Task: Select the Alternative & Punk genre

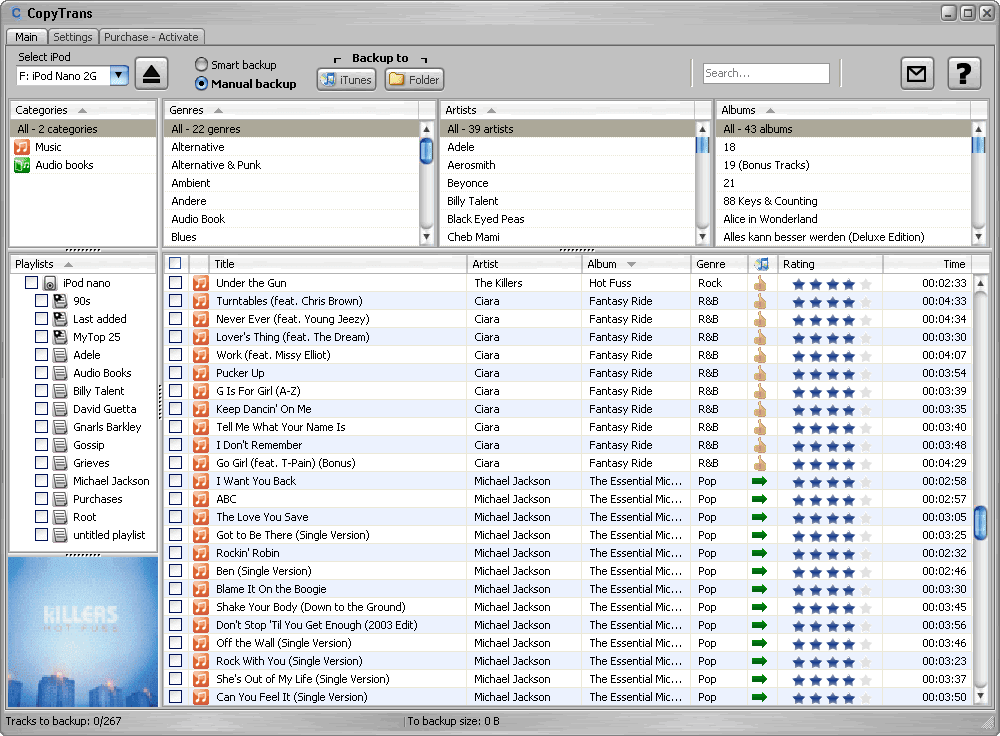Action: pyautogui.click(x=291, y=165)
